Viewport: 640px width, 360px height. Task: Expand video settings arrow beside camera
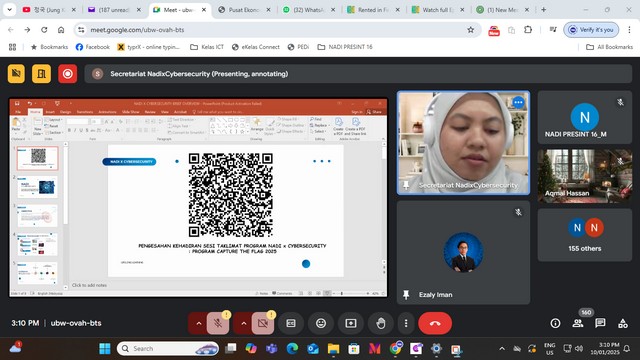(x=243, y=323)
